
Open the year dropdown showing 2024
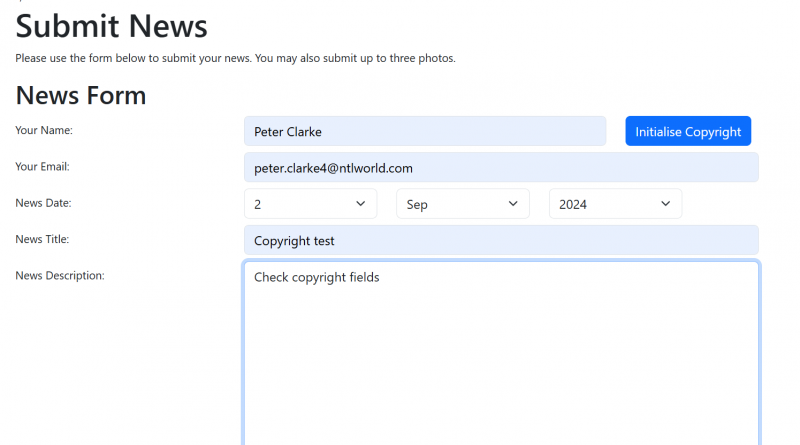[x=615, y=204]
